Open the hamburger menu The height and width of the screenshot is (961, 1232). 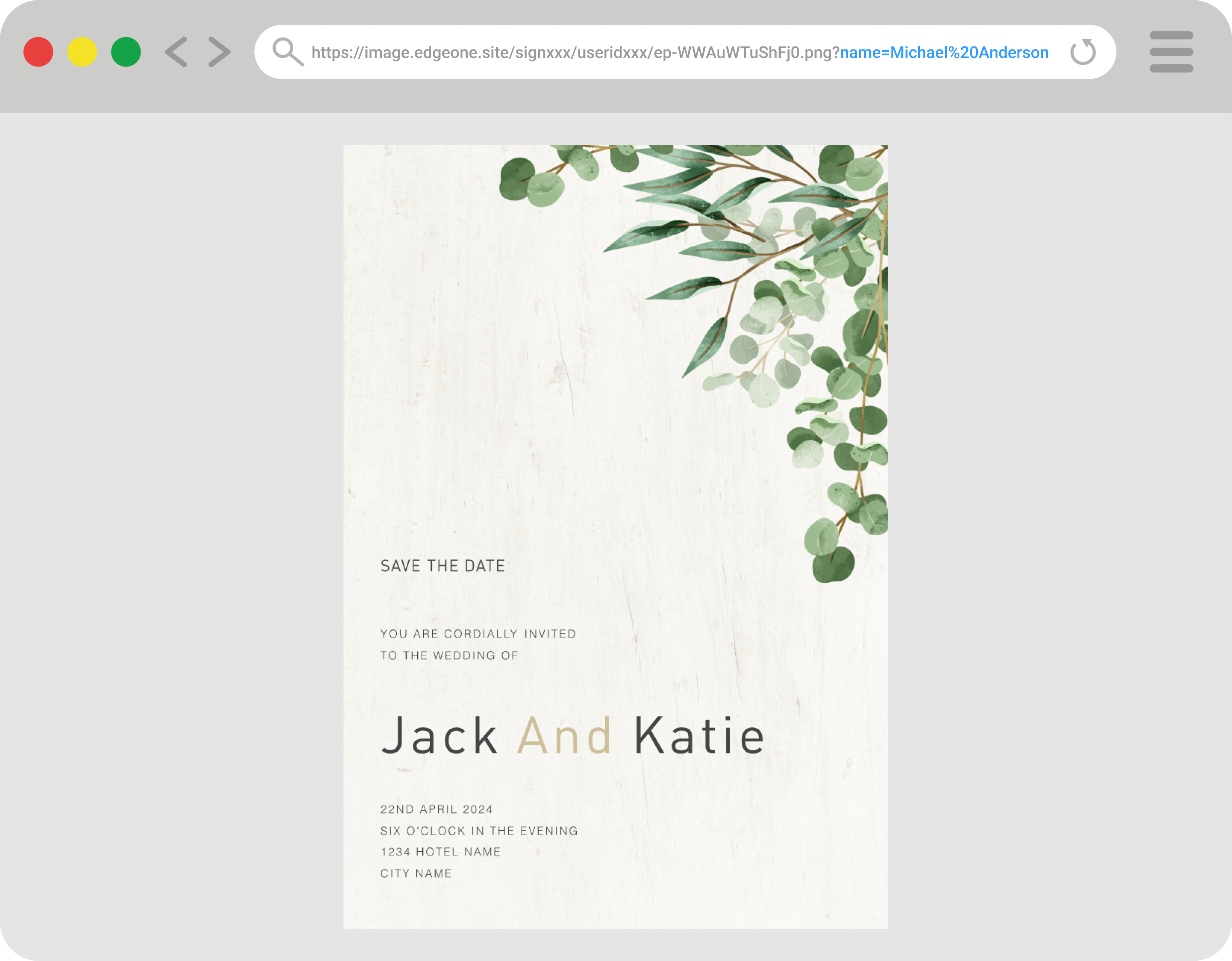coord(1172,52)
